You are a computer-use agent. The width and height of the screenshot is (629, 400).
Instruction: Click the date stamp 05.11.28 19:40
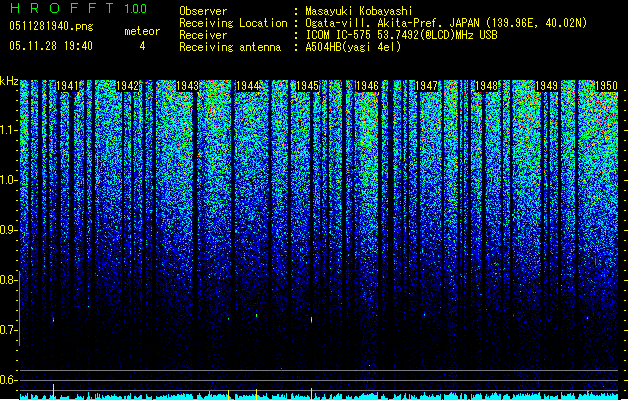[51, 46]
